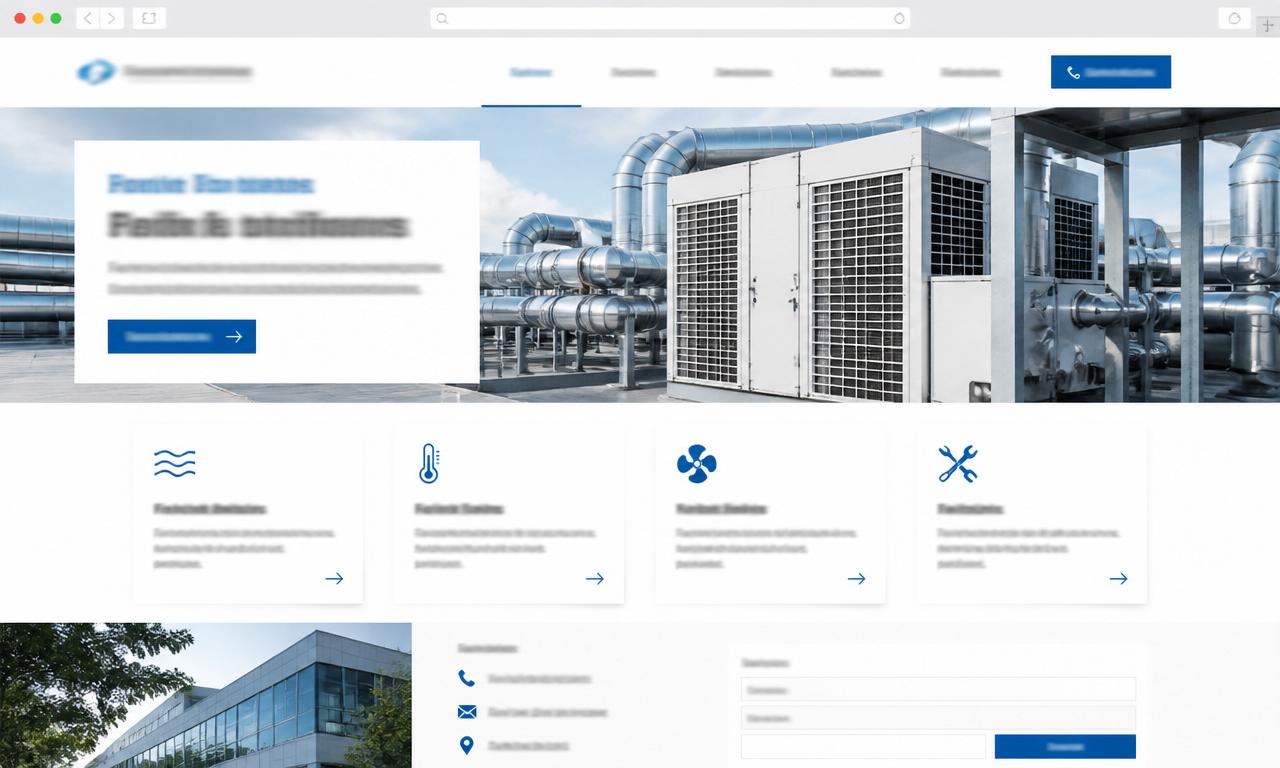Click the envelope email icon in contact details

click(x=466, y=712)
